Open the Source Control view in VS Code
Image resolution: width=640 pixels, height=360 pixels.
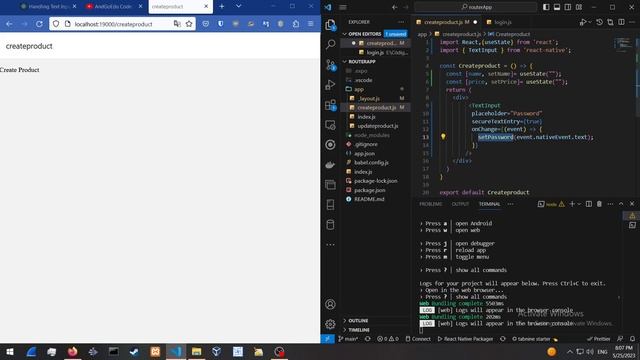pos(330,65)
